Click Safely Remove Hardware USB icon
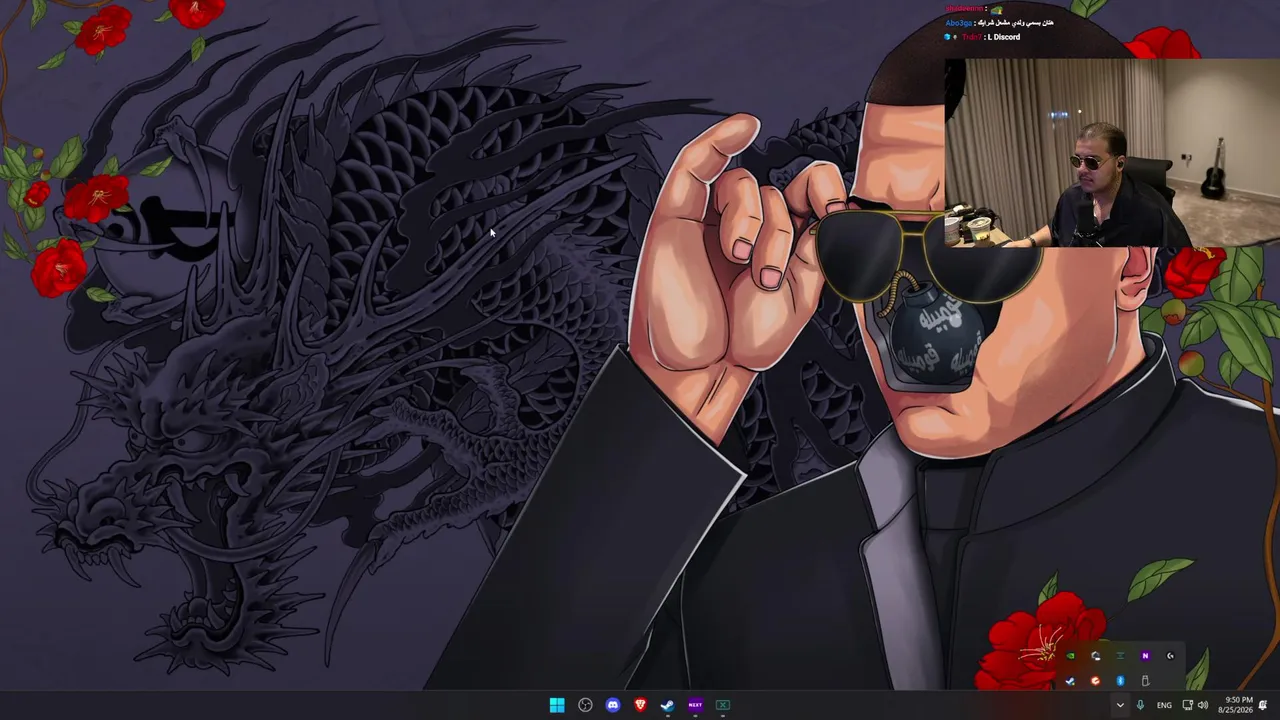This screenshot has height=720, width=1280. (1145, 681)
